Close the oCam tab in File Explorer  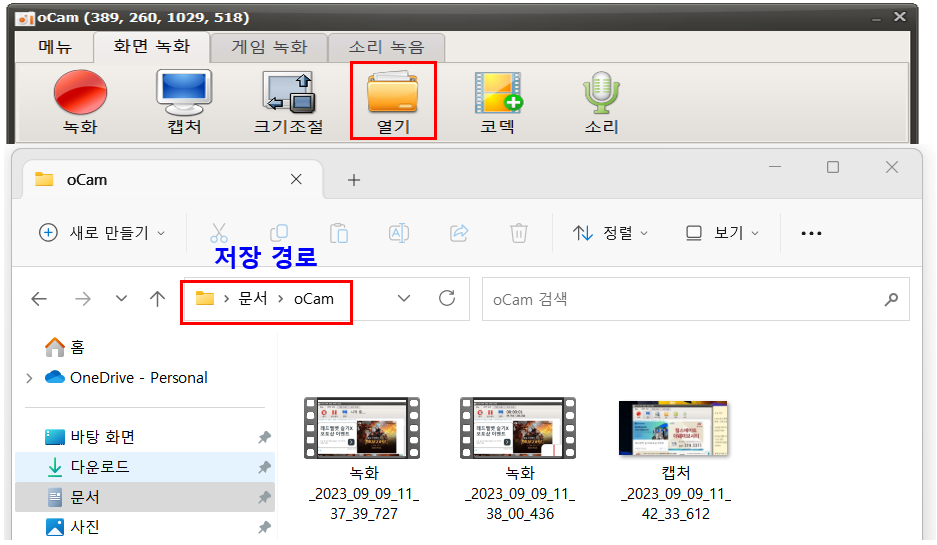pyautogui.click(x=296, y=179)
